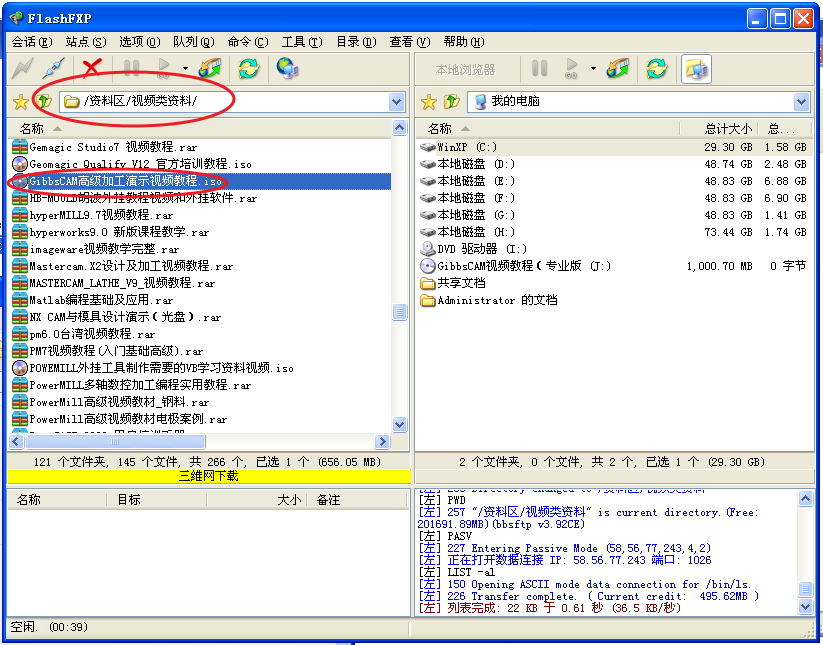This screenshot has height=645, width=823.
Task: Open Administrator 的文档 folder
Action: tap(489, 300)
